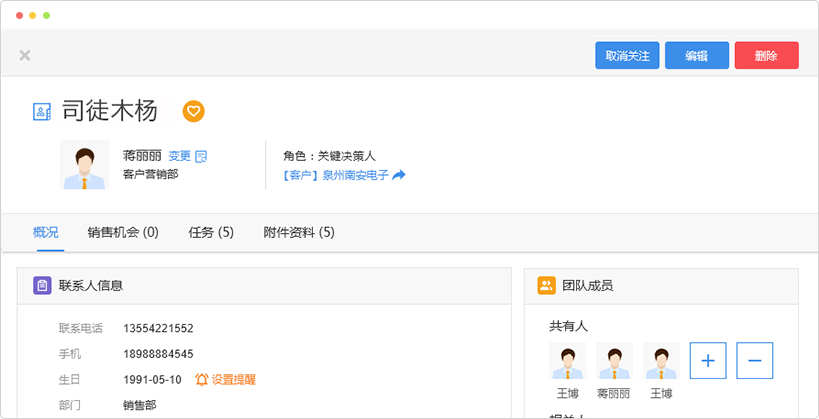Click the alarm bell reminder icon
This screenshot has width=819, height=419.
202,380
